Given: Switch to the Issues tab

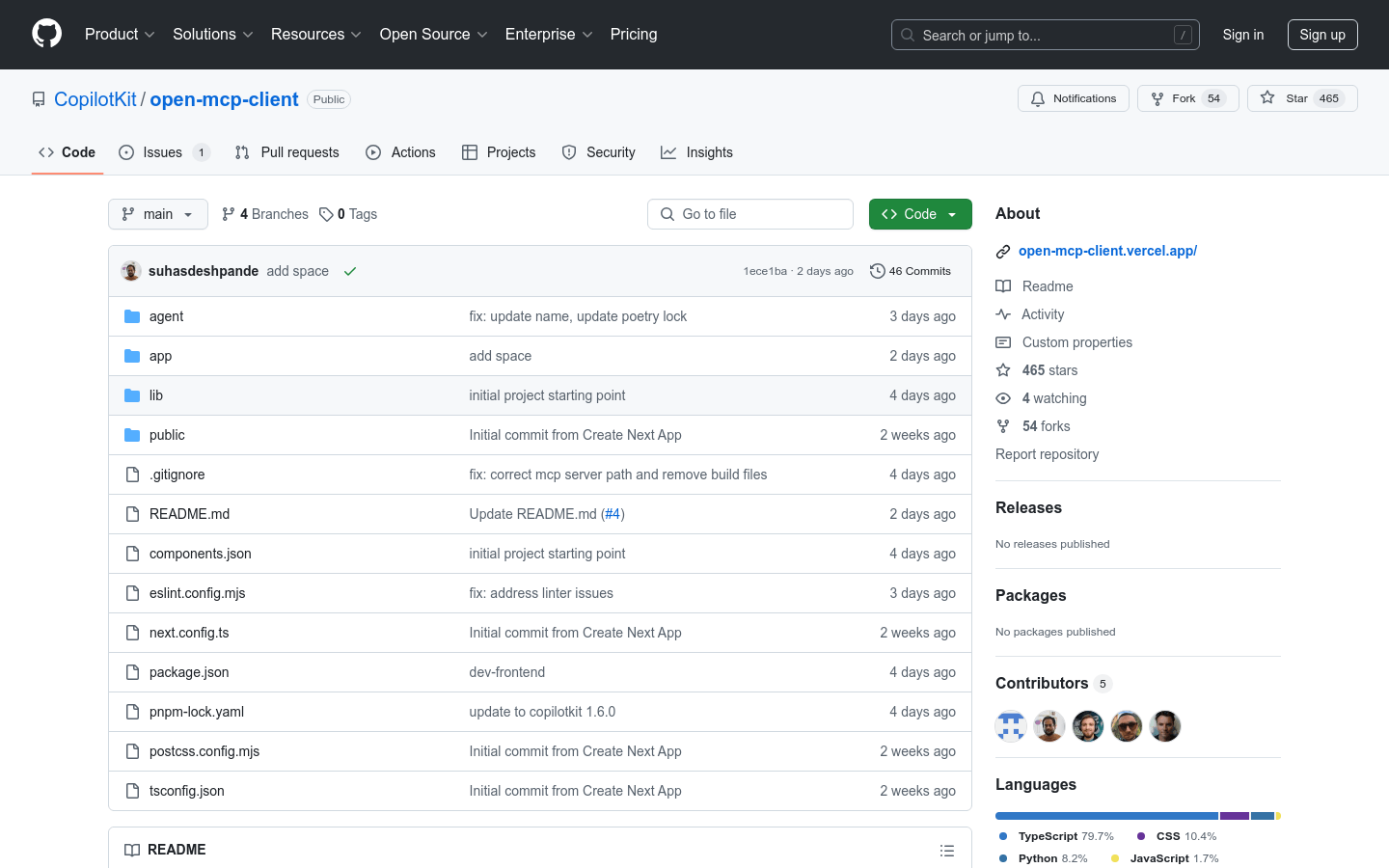Looking at the screenshot, I should click(164, 151).
